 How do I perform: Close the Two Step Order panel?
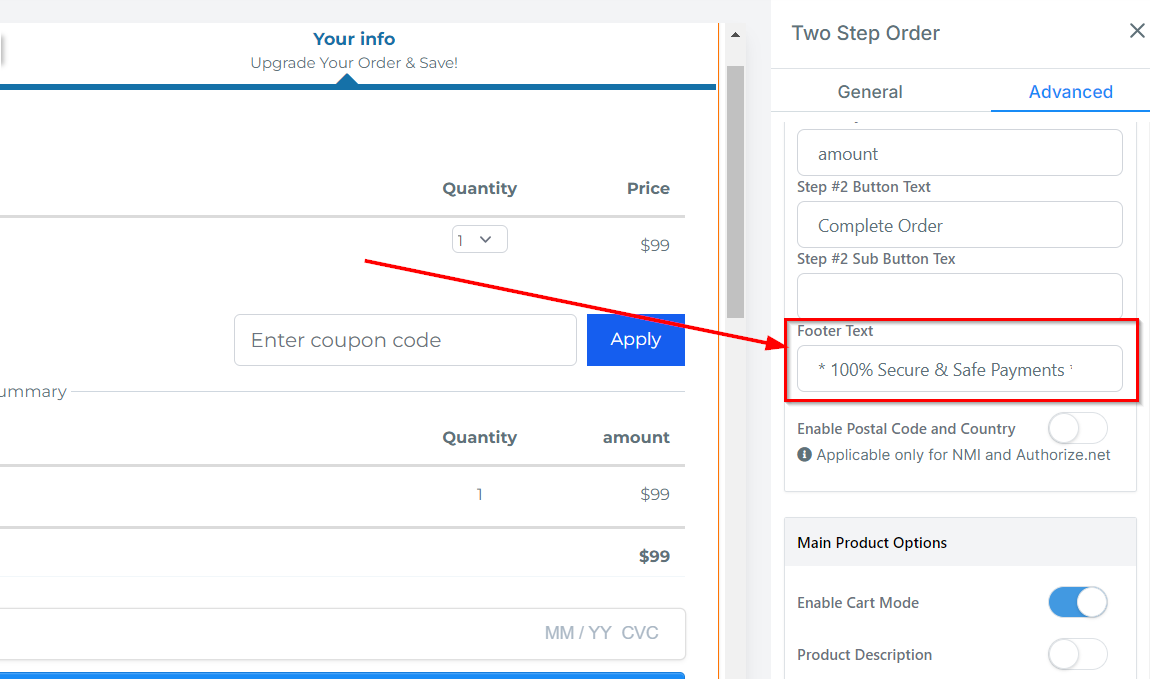click(1137, 31)
